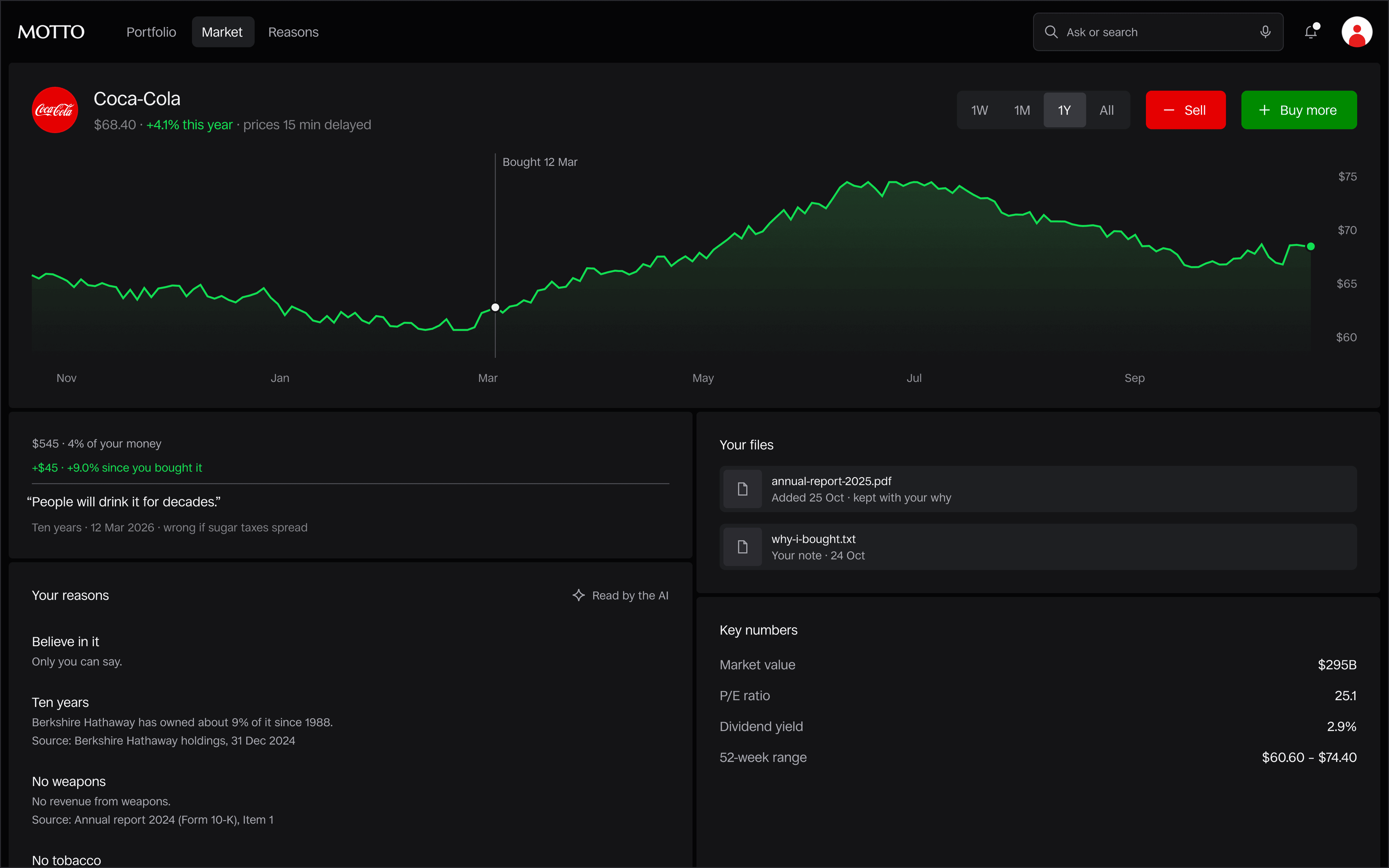Click the +4.1% this year text
The image size is (1389, 868).
pos(190,124)
